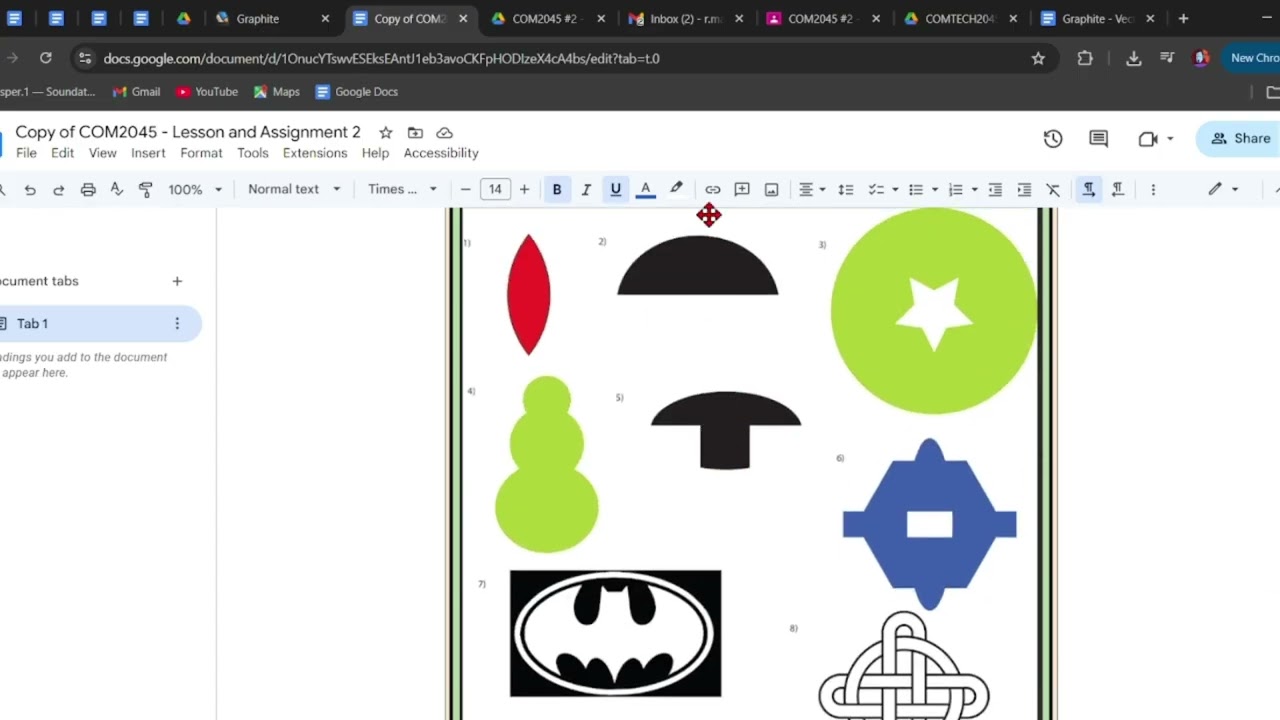
Task: Change zoom level from 100% dropdown
Action: (x=195, y=189)
